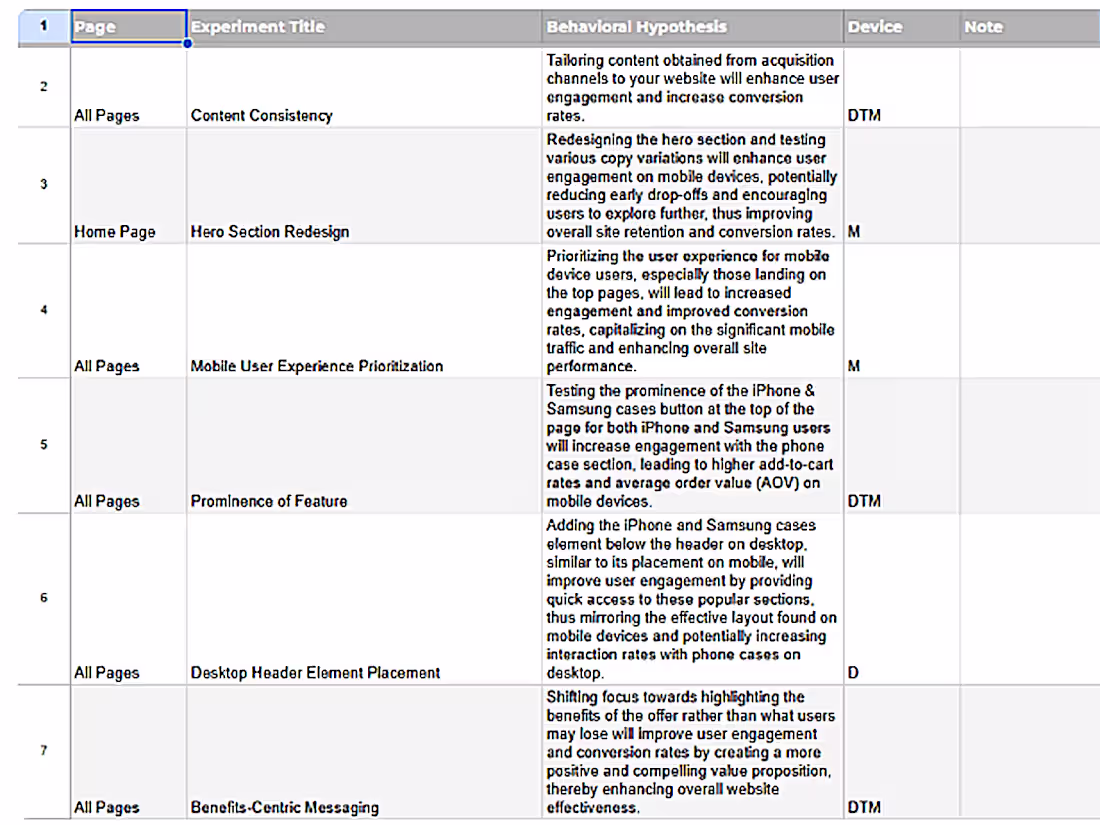Select the Prominence of Feature cell
The height and width of the screenshot is (825, 1100).
[364, 445]
